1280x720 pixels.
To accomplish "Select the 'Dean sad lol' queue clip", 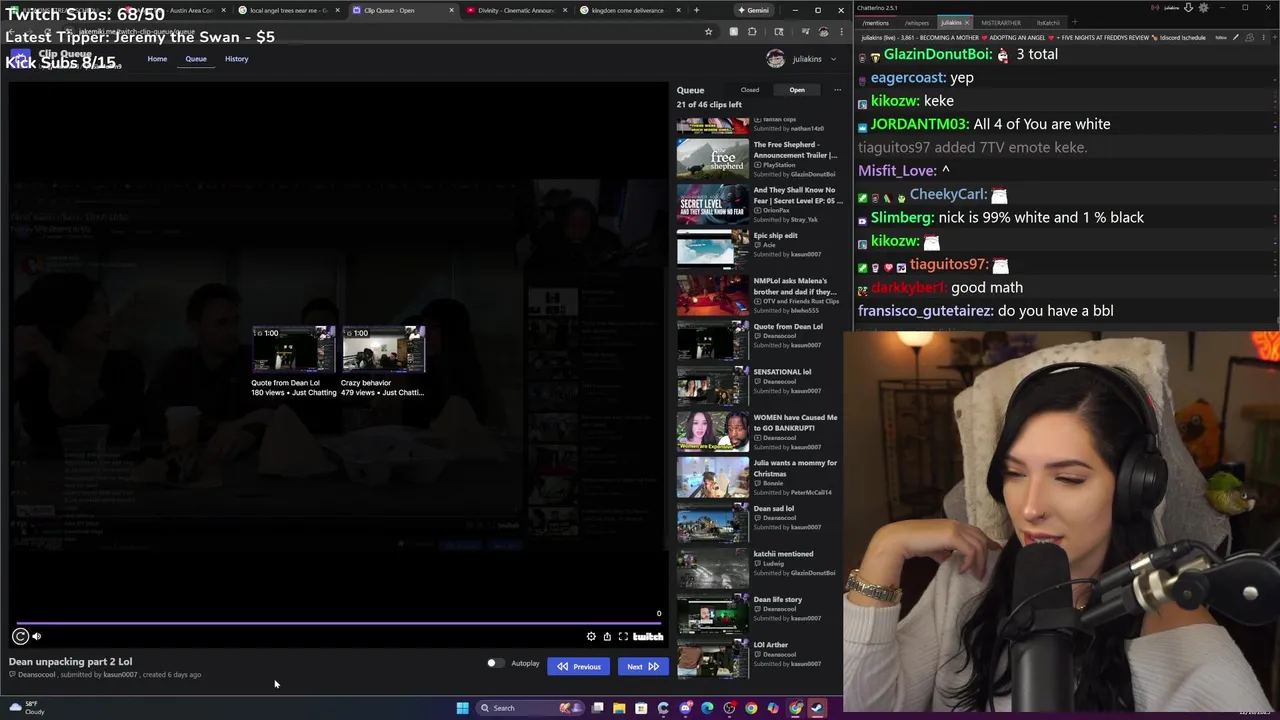I will 758,523.
